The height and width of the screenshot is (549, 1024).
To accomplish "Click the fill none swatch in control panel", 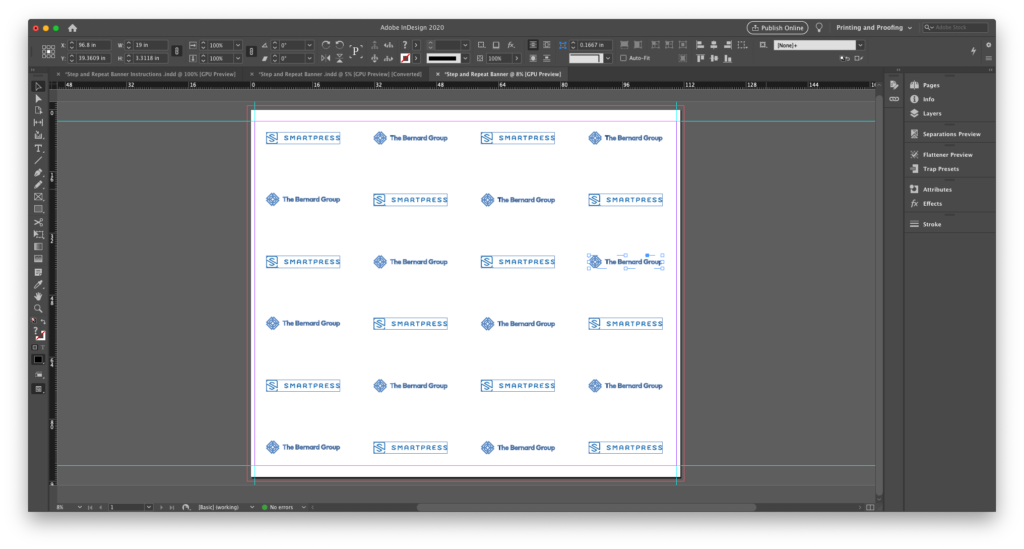I will tap(405, 58).
